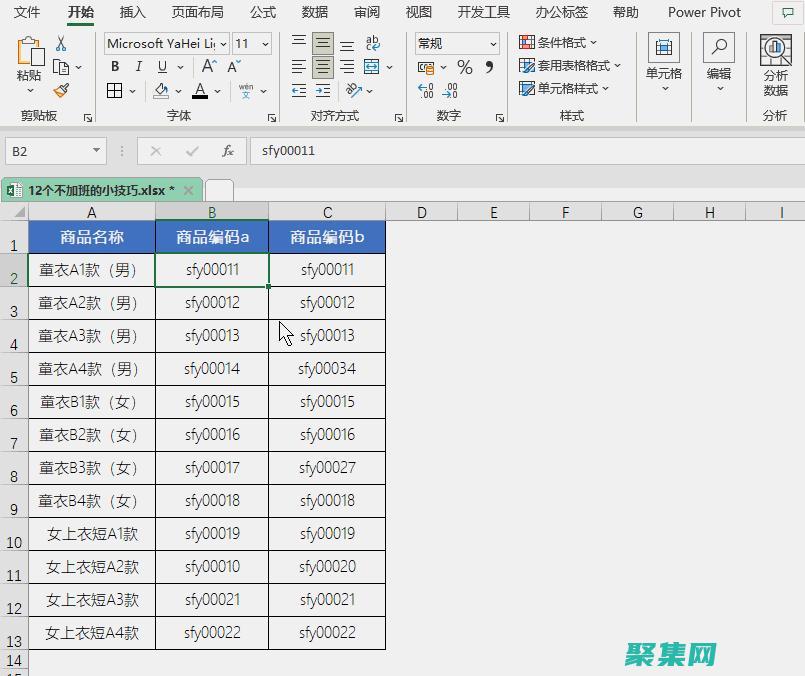The height and width of the screenshot is (676, 805).
Task: Select the cell containing sfy00034
Action: [326, 368]
